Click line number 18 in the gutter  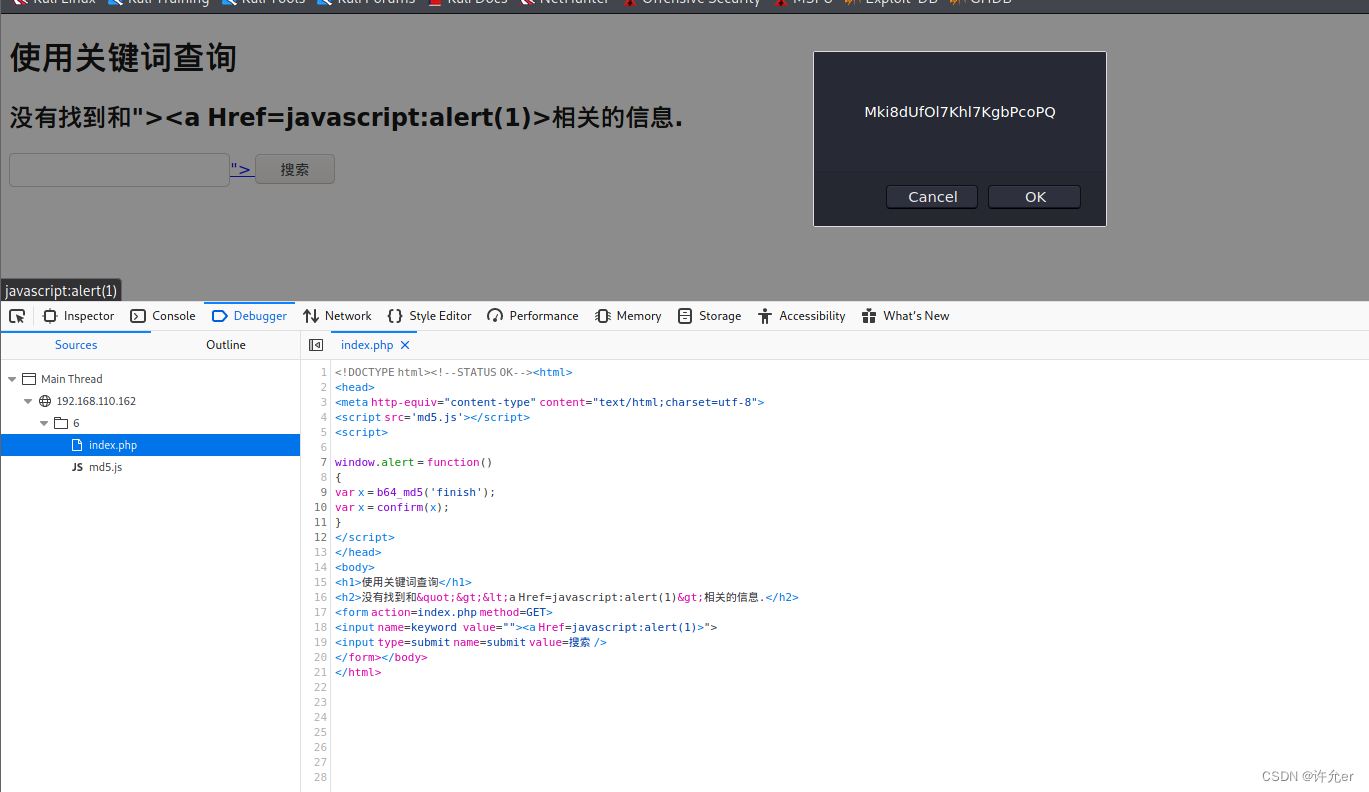tap(321, 627)
